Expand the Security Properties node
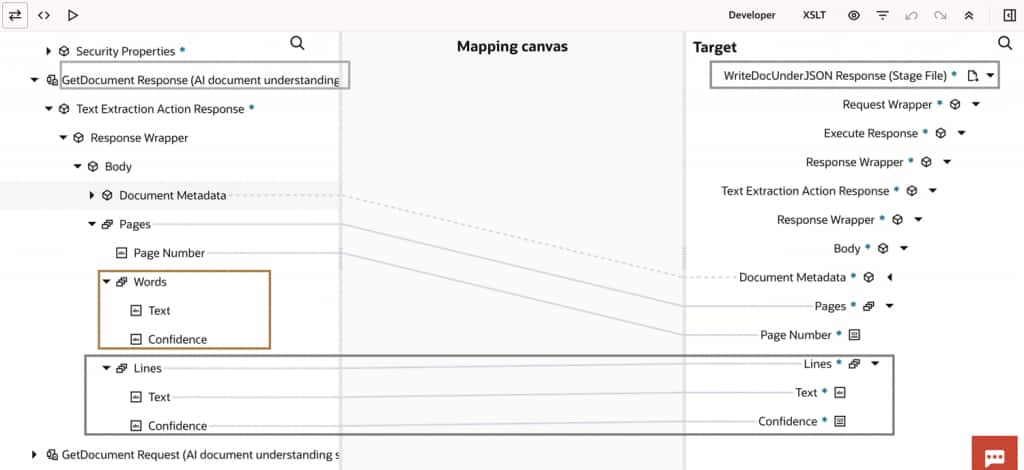Viewport: 1024px width, 470px height. pyautogui.click(x=48, y=51)
